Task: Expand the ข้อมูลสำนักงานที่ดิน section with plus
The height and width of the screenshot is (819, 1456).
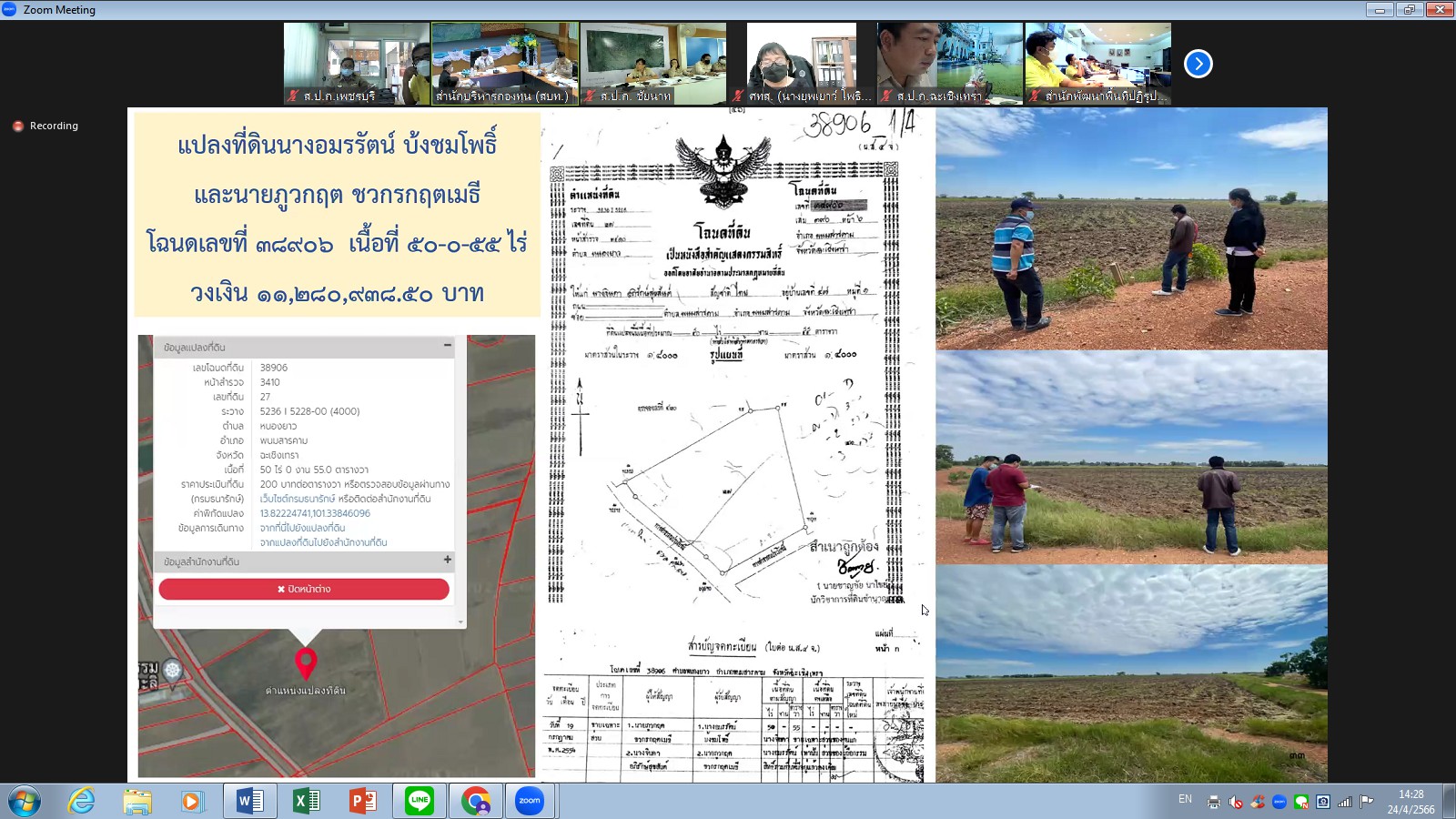Action: (x=447, y=561)
